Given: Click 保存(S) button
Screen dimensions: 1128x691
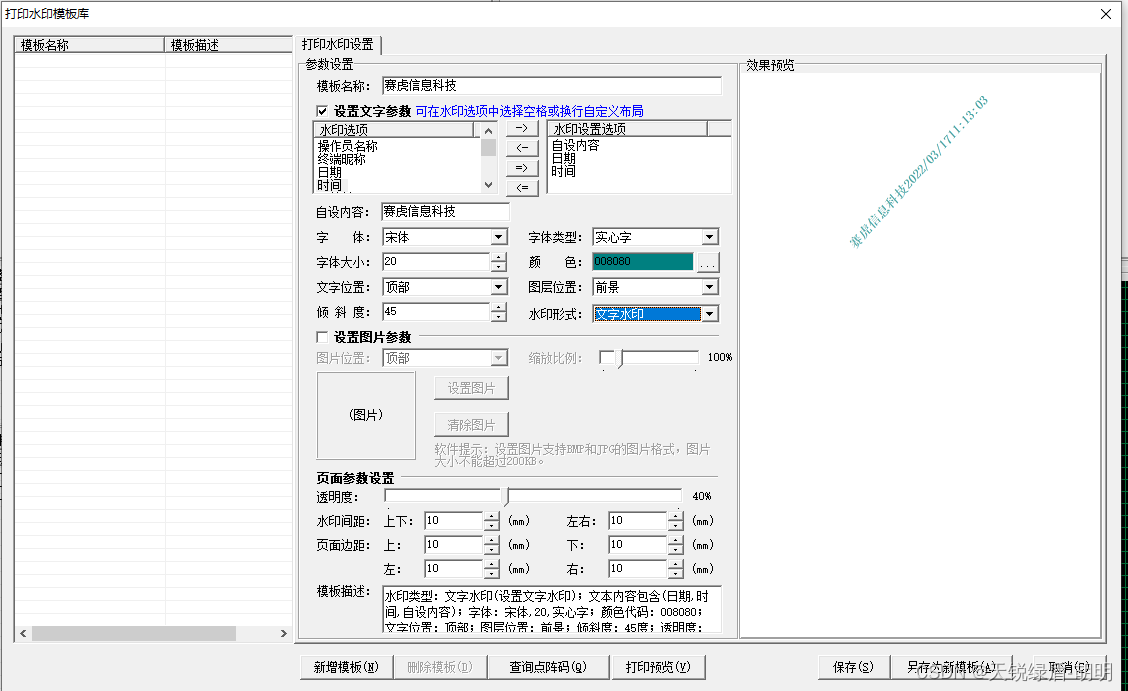Looking at the screenshot, I should [853, 667].
